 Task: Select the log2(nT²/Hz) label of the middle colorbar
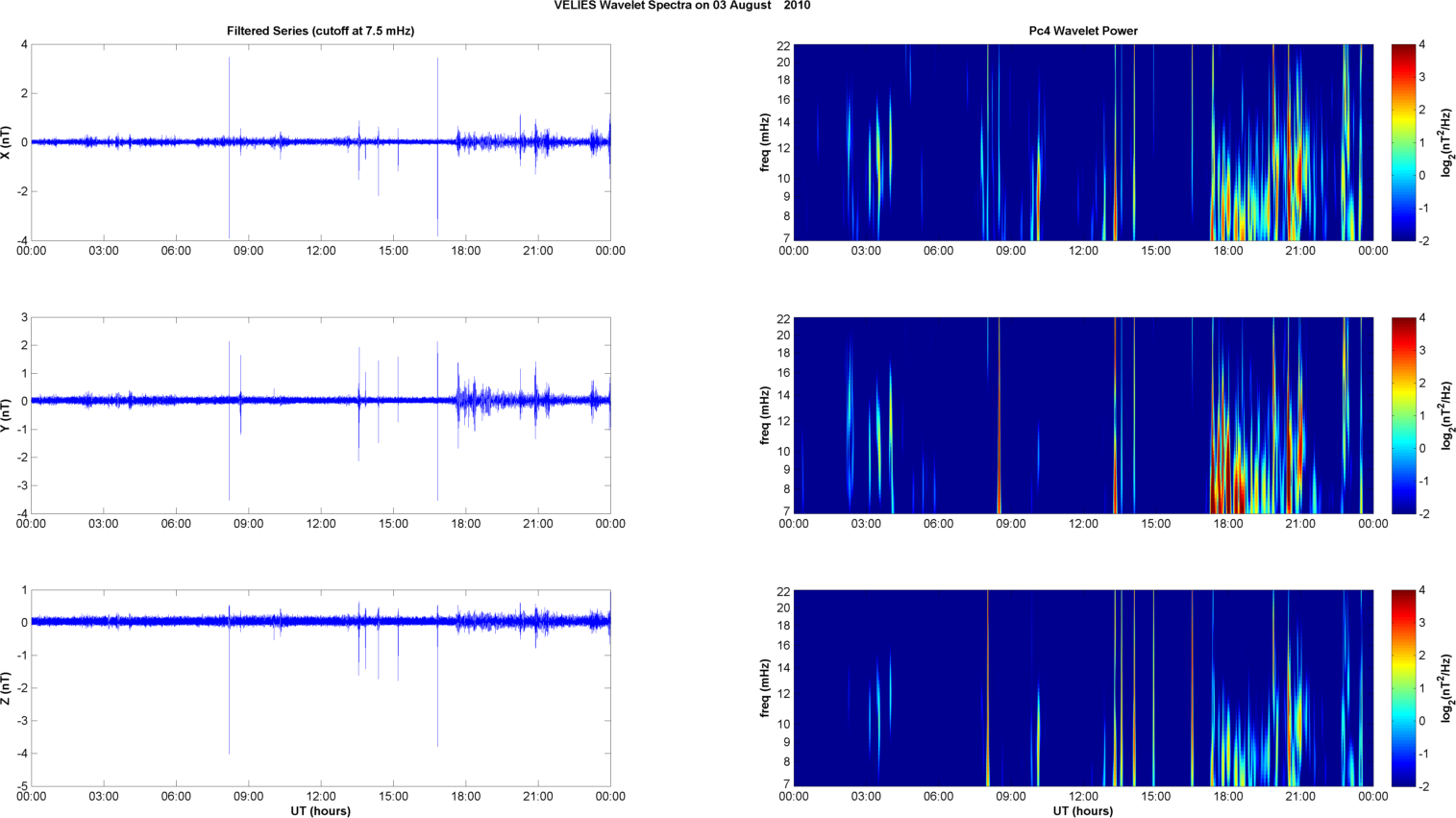(1446, 415)
